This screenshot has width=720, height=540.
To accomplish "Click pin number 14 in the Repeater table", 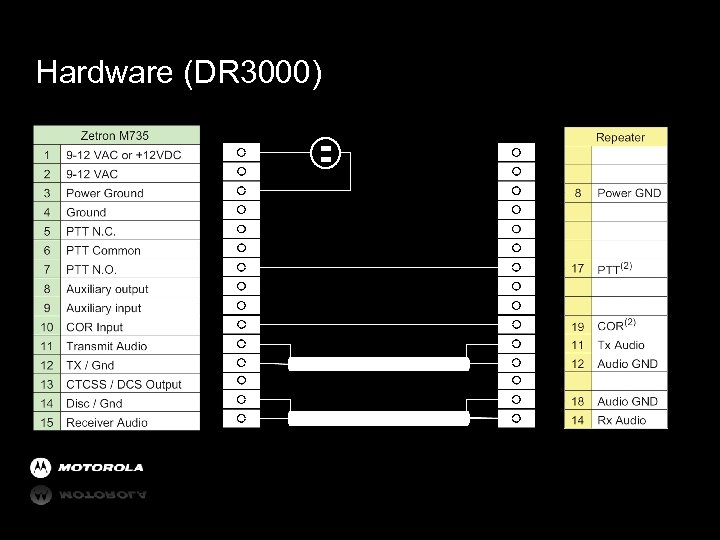I will pyautogui.click(x=578, y=420).
